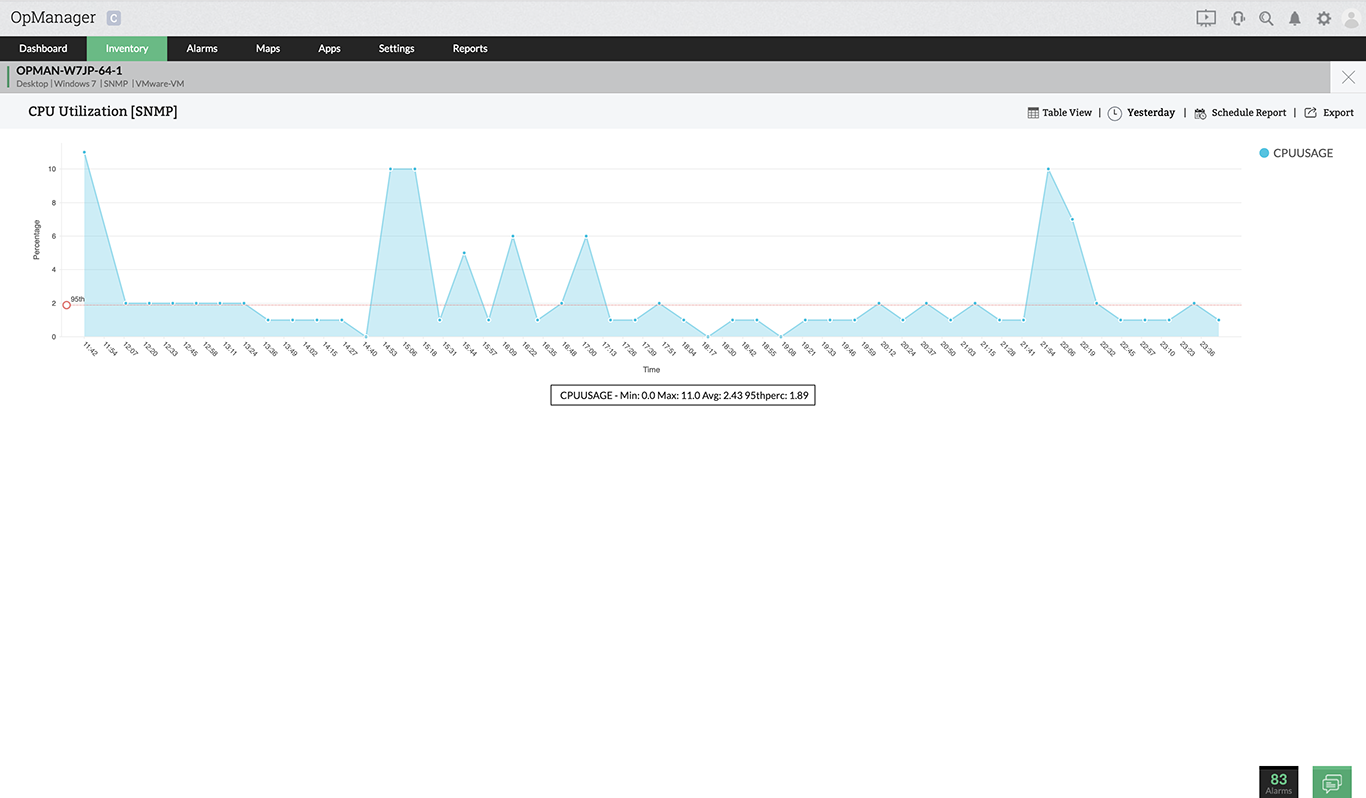Click the 18:17 zero-value data point
Viewport: 1366px width, 798px height.
pyautogui.click(x=708, y=336)
